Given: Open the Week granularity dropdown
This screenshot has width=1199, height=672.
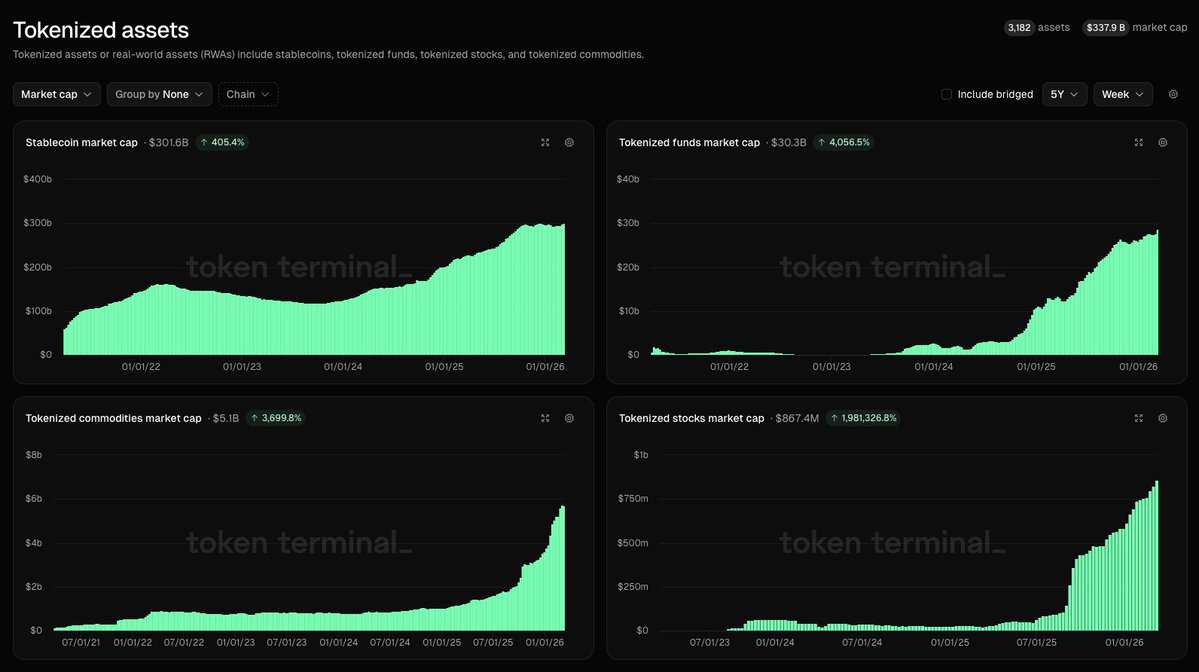Looking at the screenshot, I should tap(1122, 93).
